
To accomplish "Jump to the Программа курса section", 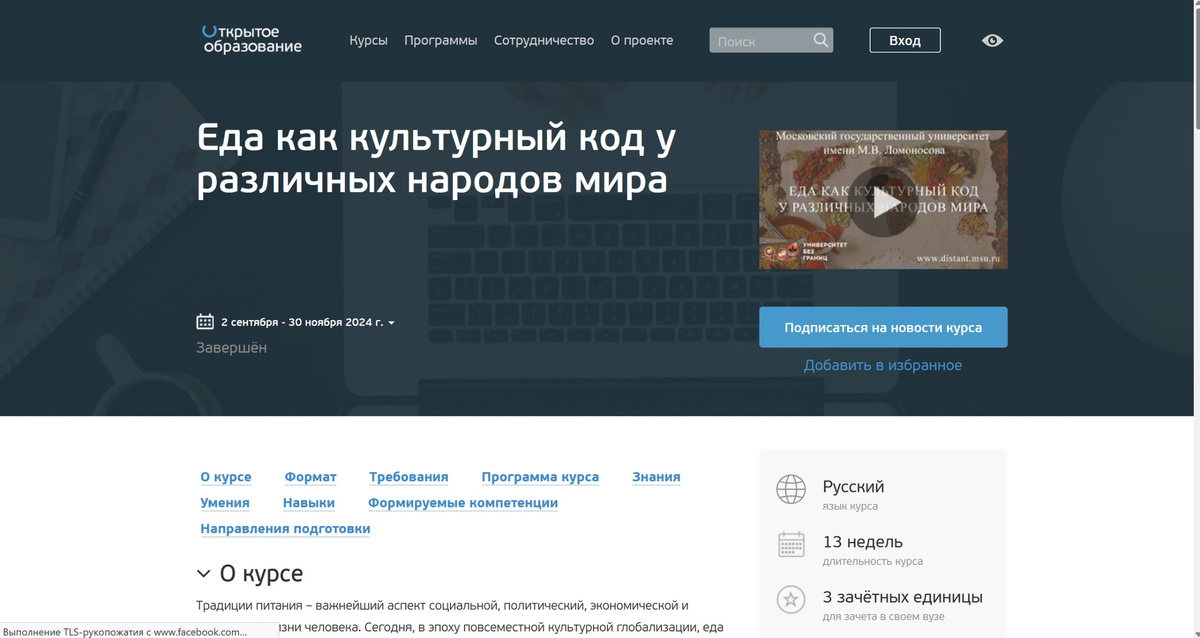I will [540, 477].
